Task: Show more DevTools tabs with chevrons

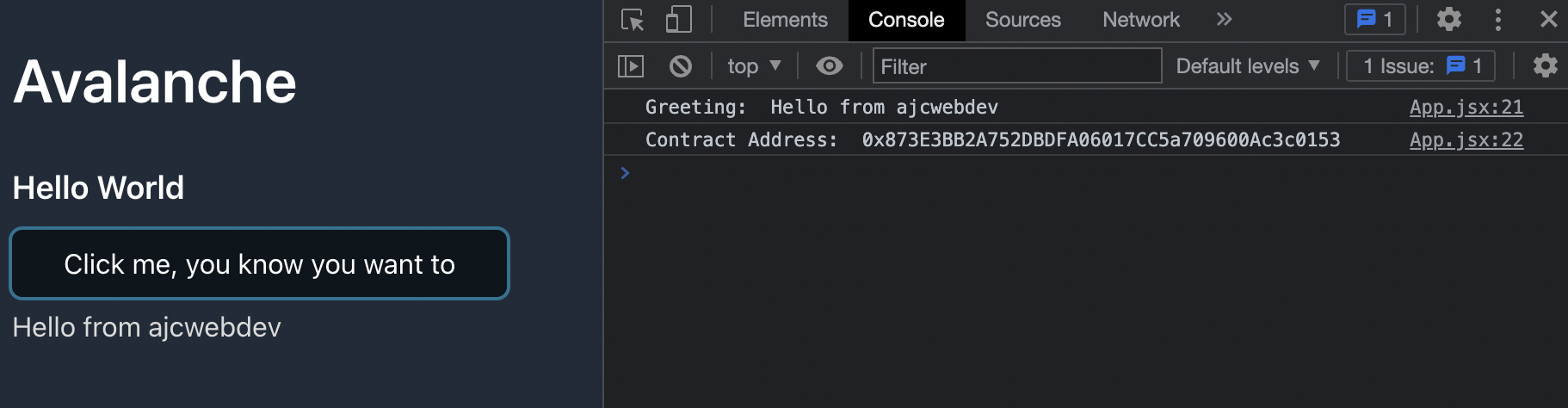Action: click(1224, 20)
